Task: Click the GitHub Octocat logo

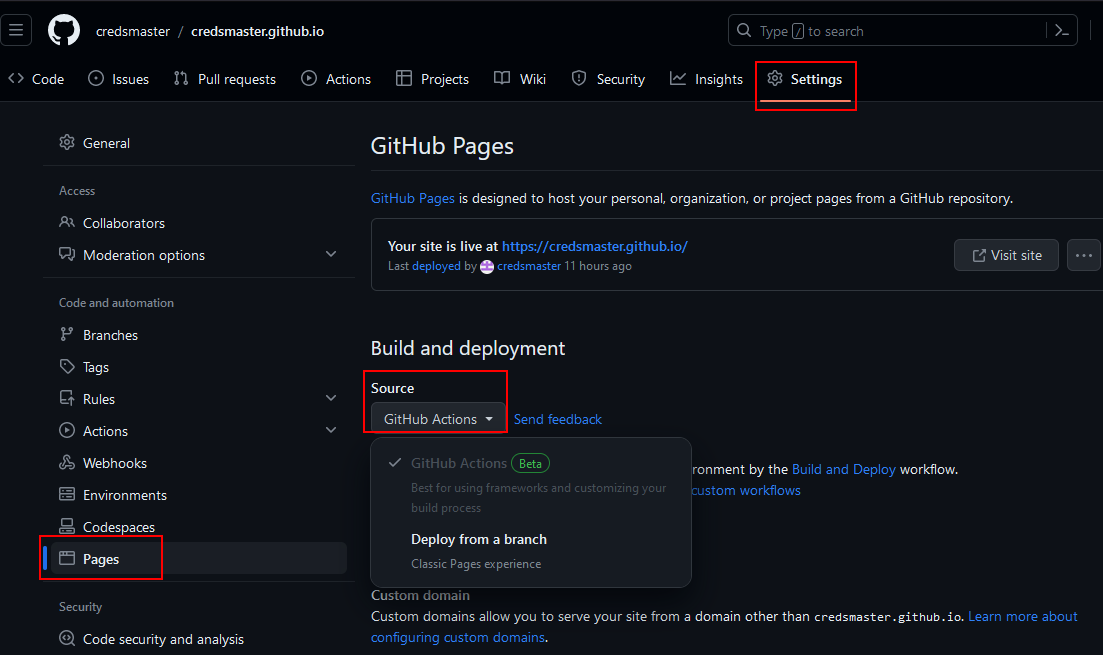Action: click(64, 30)
